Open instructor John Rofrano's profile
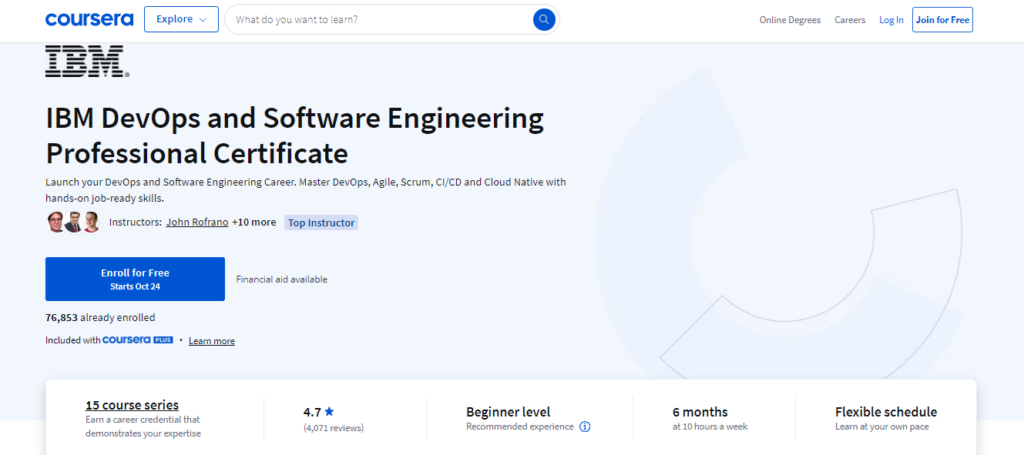 coord(197,223)
